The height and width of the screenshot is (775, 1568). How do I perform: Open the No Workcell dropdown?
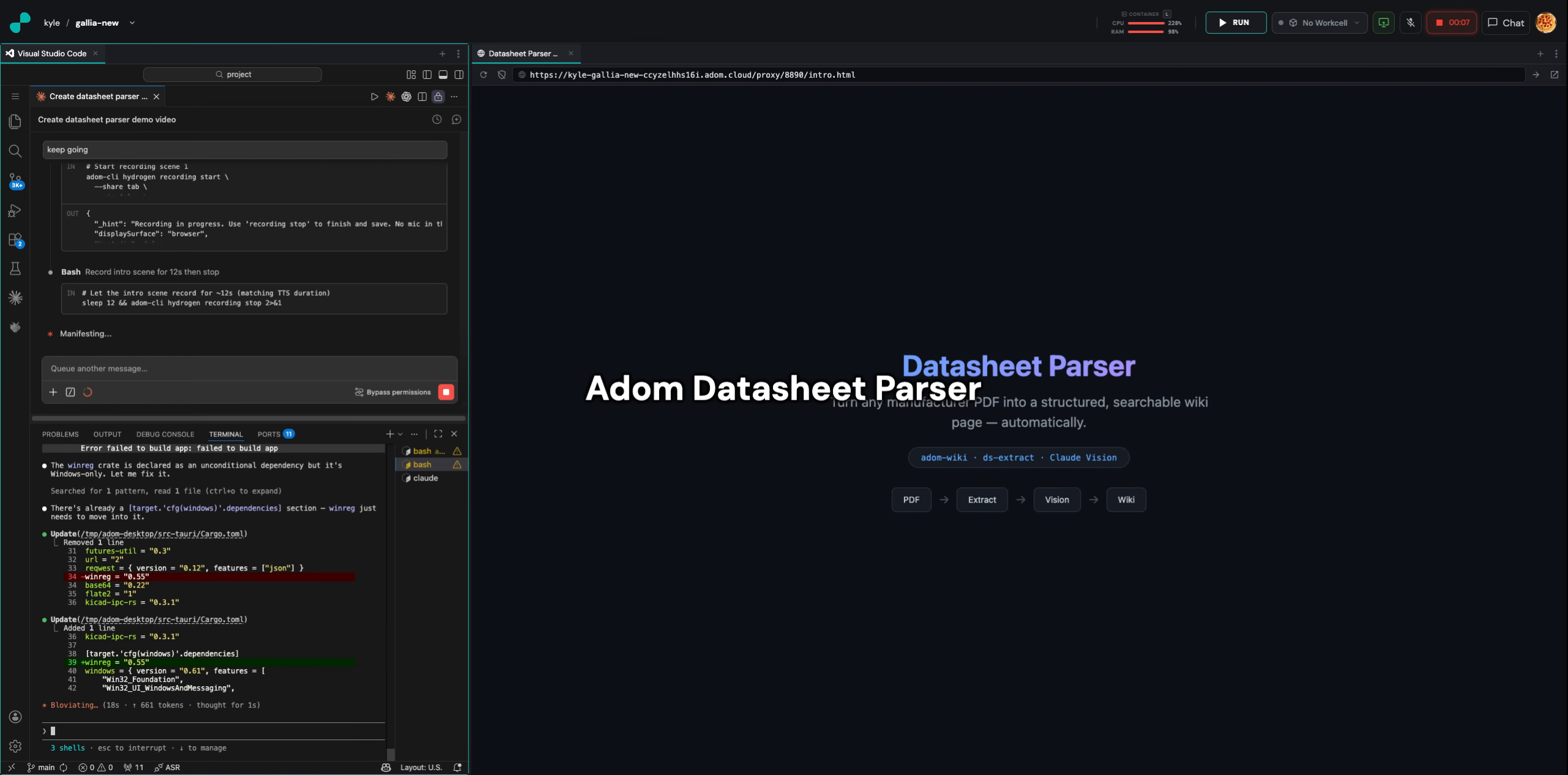[x=1319, y=23]
